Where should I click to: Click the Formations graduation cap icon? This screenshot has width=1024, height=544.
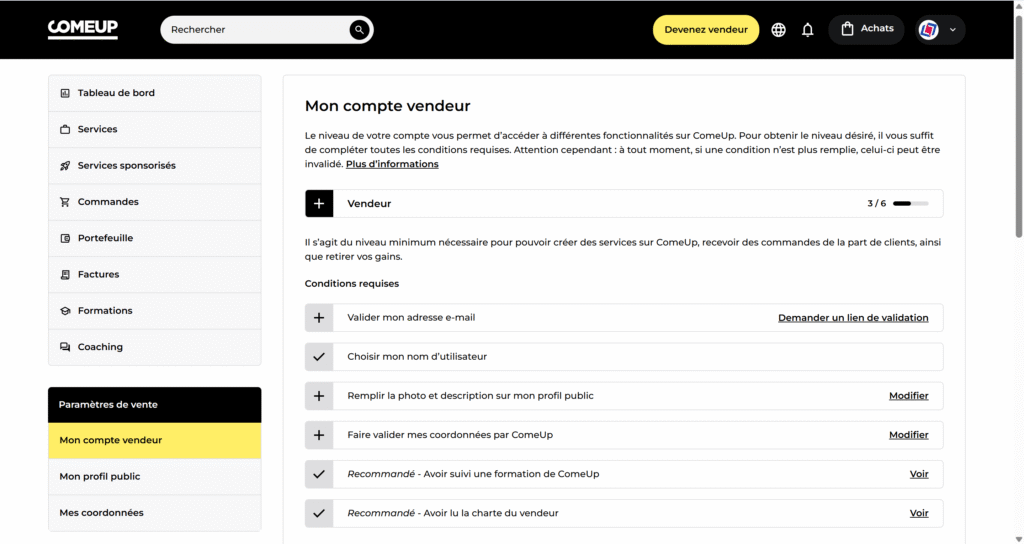click(65, 311)
